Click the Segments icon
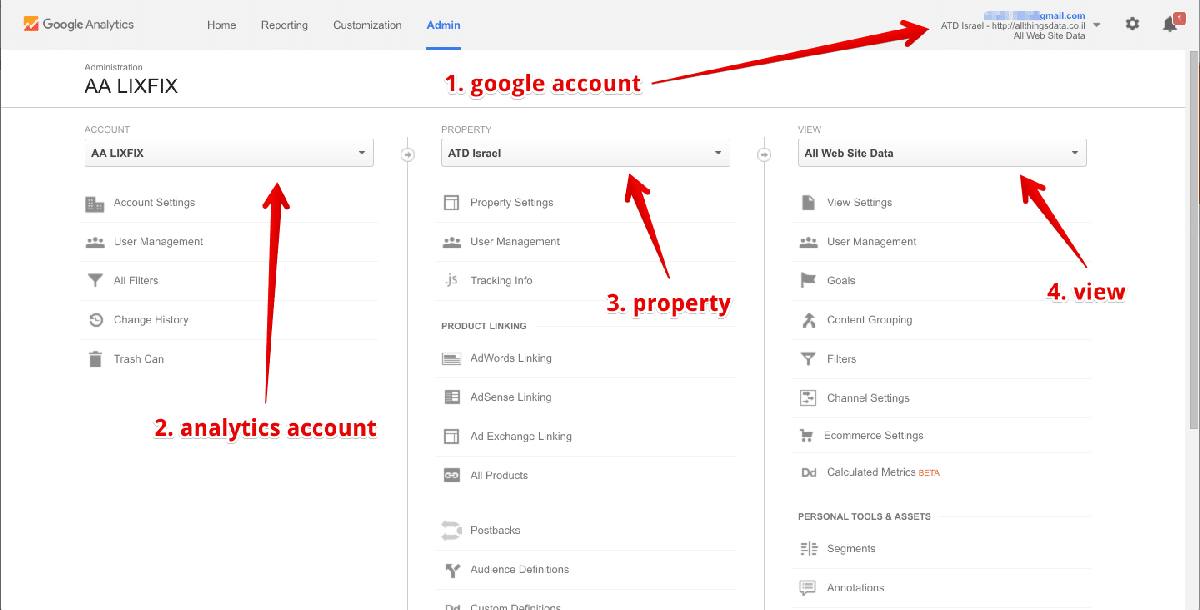The image size is (1200, 610). [808, 549]
